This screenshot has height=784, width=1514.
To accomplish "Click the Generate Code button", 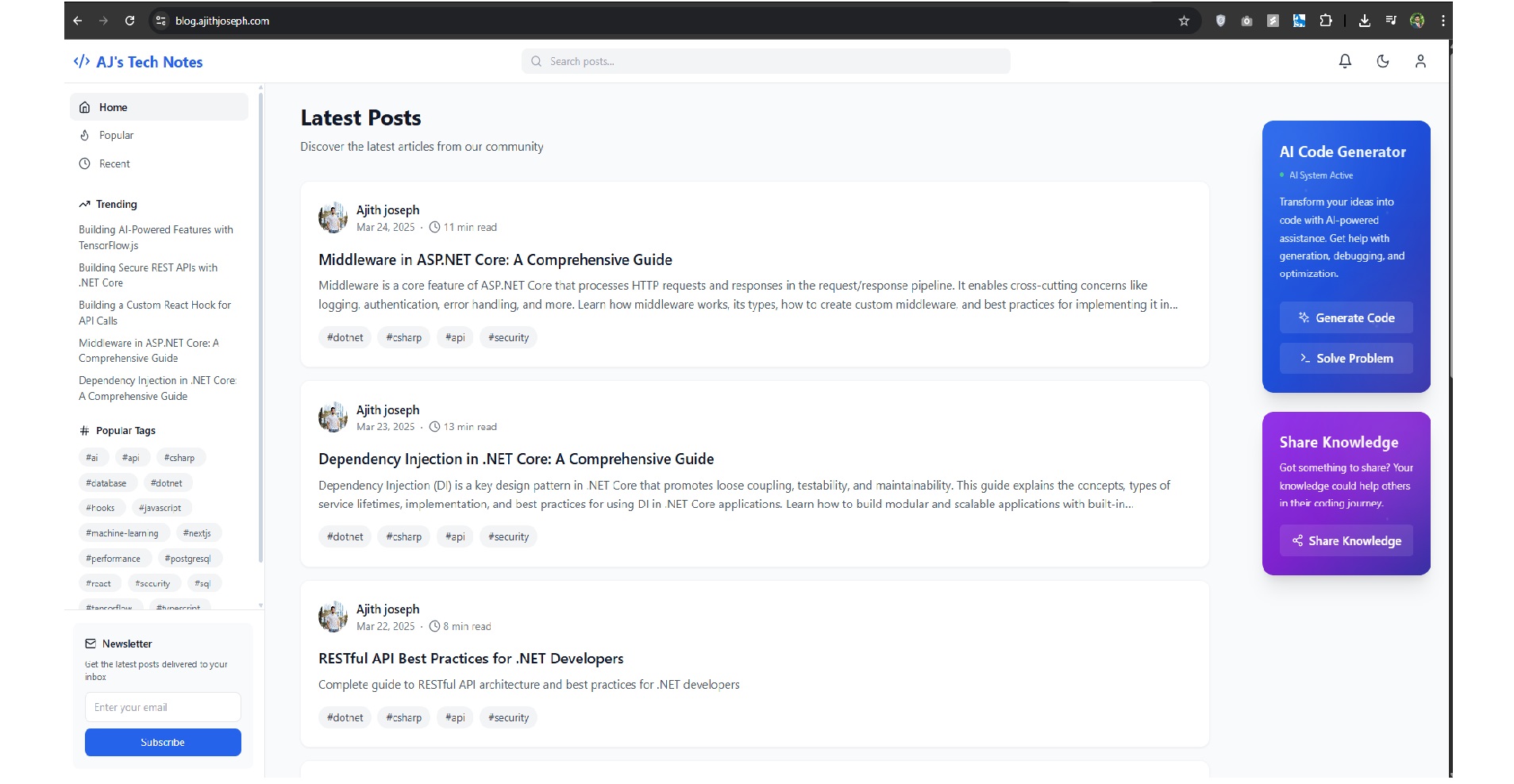I will (x=1346, y=317).
